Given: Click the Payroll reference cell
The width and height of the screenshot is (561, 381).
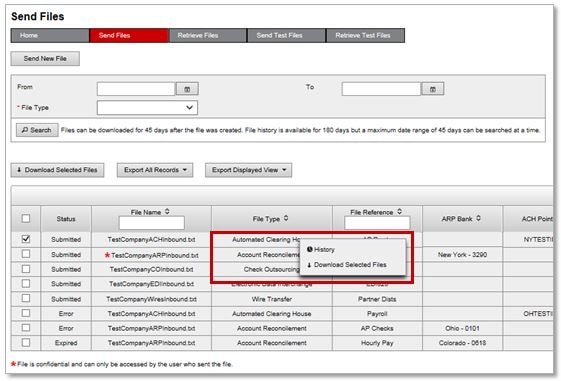Looking at the screenshot, I should point(377,314).
